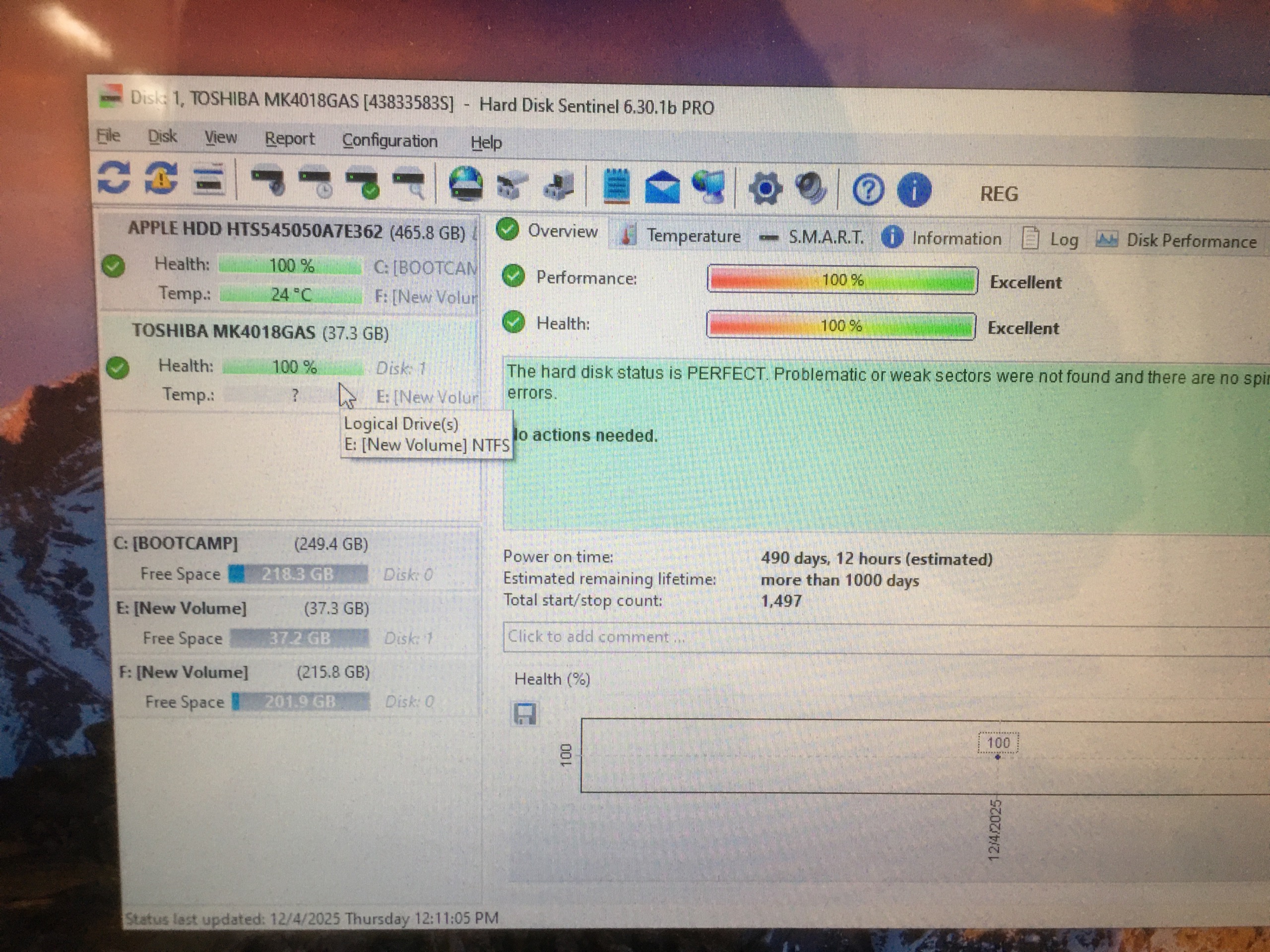Click the REG button in toolbar
Viewport: 1270px width, 952px height.
tap(999, 194)
